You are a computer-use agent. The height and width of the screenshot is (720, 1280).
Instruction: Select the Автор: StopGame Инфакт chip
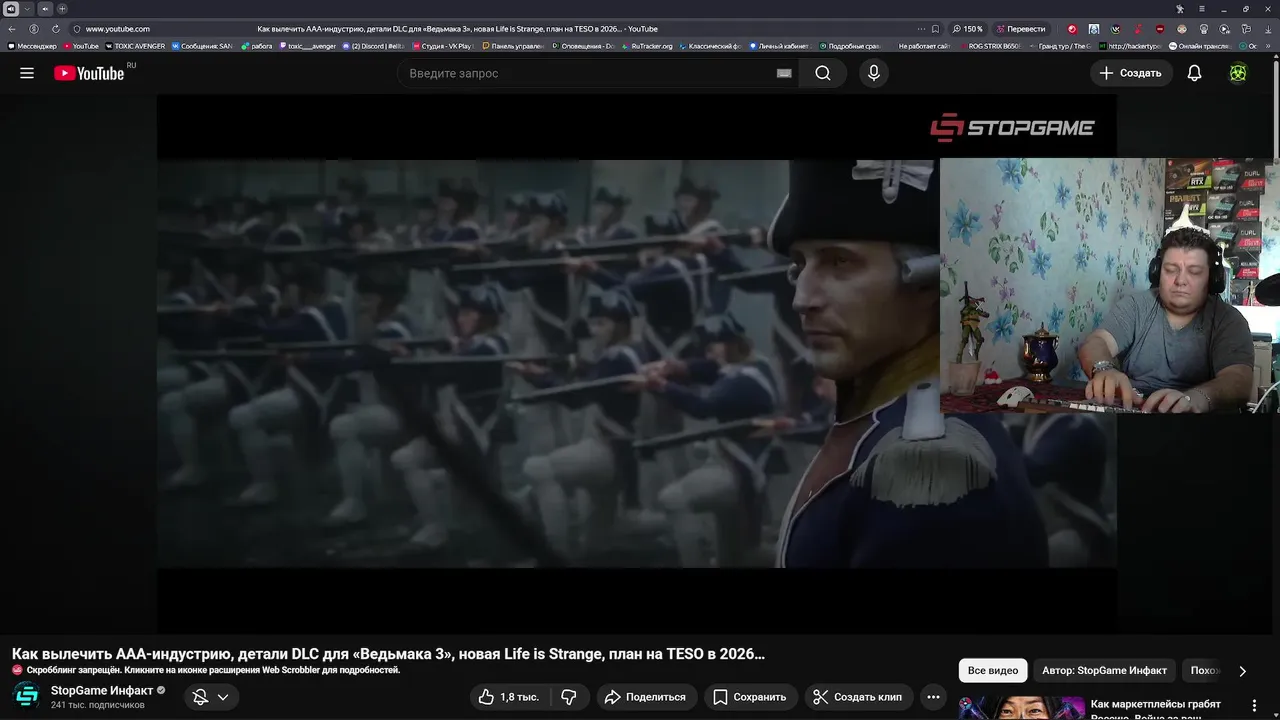click(1104, 671)
